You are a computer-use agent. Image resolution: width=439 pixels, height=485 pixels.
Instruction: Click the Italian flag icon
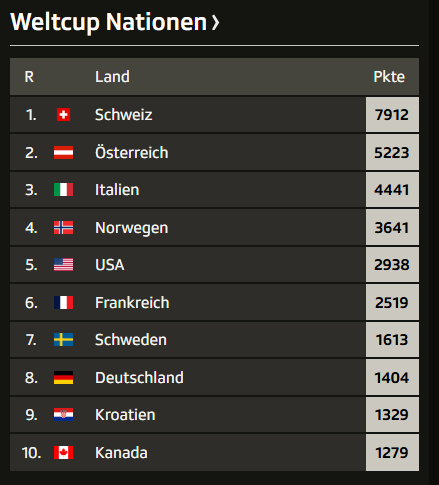(x=63, y=190)
